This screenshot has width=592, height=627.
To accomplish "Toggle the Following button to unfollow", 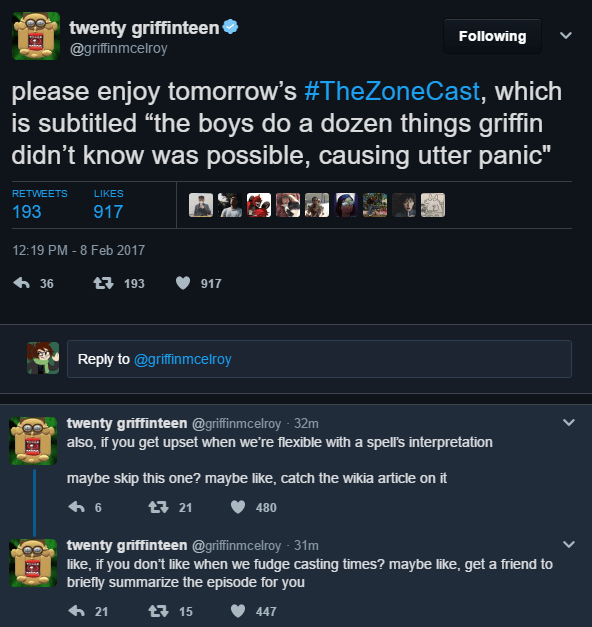I will tap(492, 36).
